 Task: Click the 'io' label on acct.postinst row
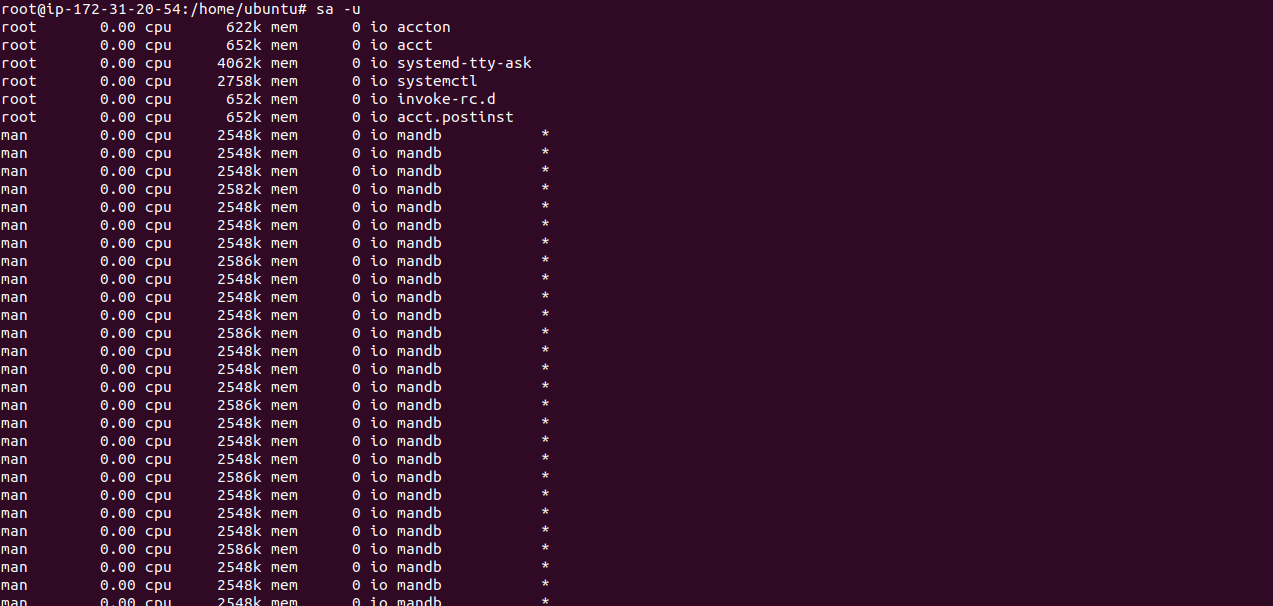(379, 117)
